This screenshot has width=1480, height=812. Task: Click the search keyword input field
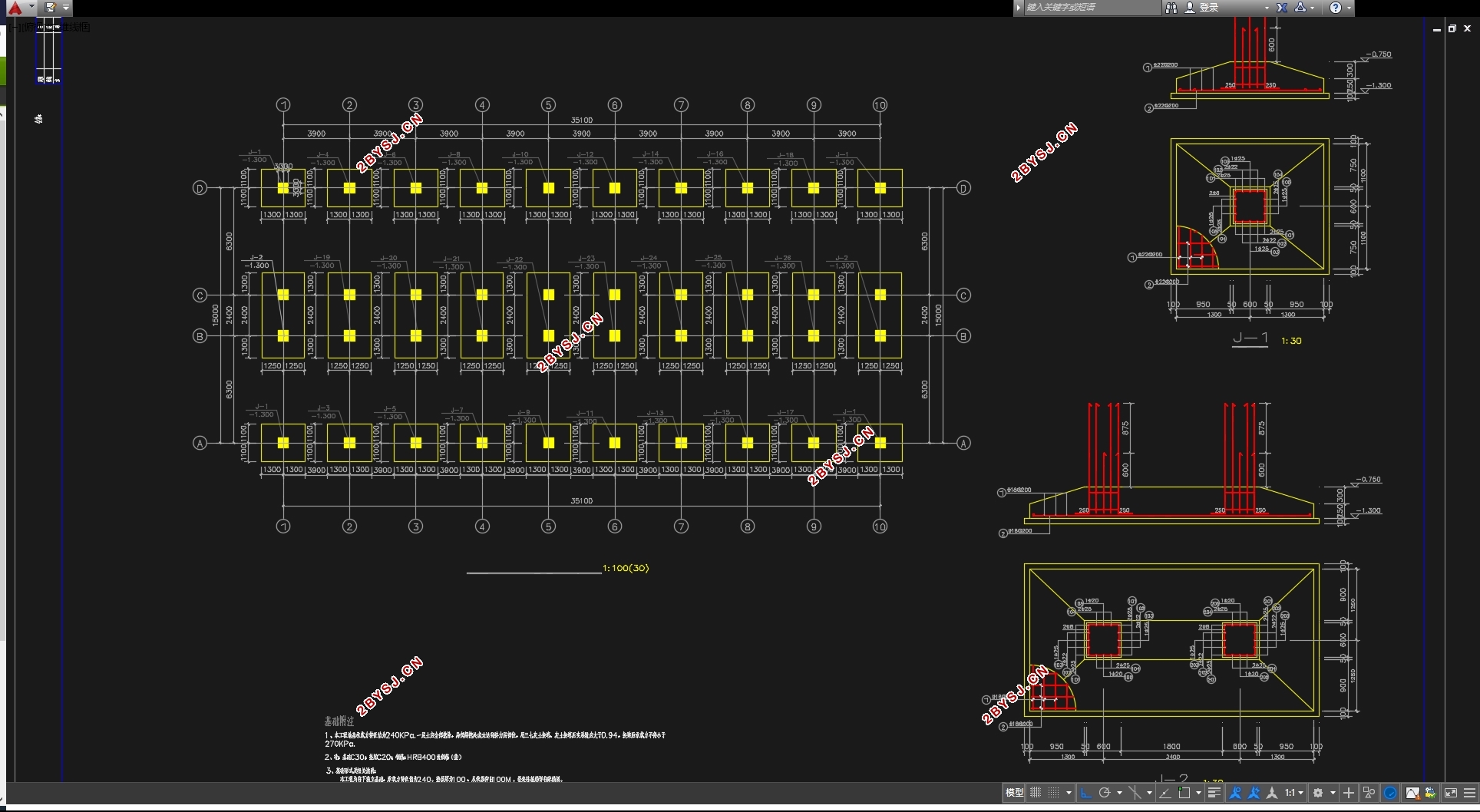point(1092,8)
